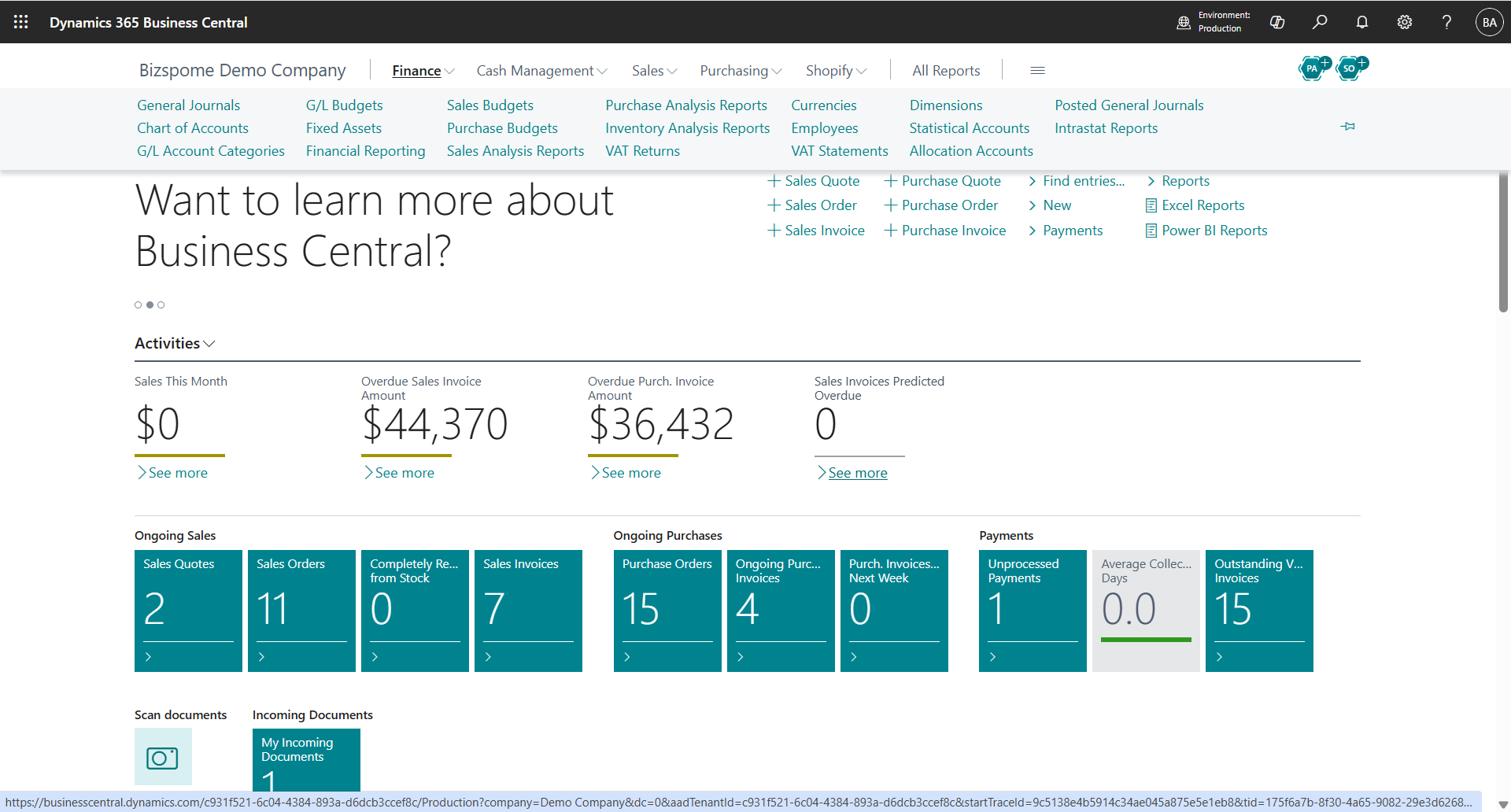The width and height of the screenshot is (1511, 812).
Task: Open the notifications bell icon
Action: coord(1362,22)
